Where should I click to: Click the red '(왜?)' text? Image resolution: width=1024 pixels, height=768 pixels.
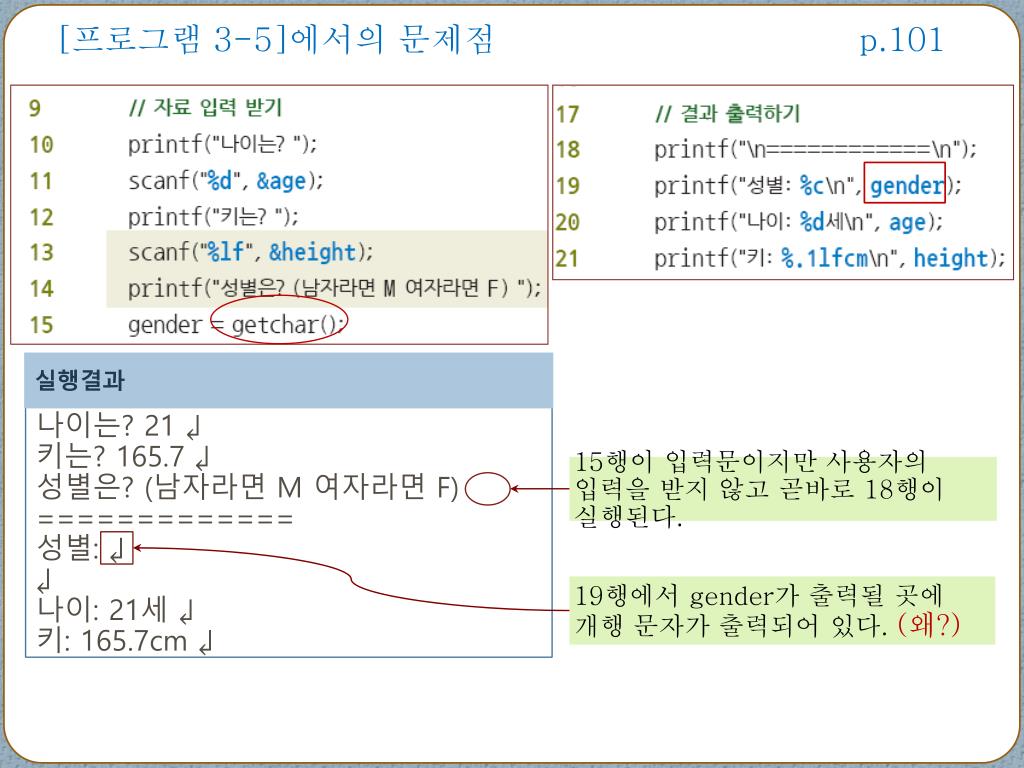929,624
